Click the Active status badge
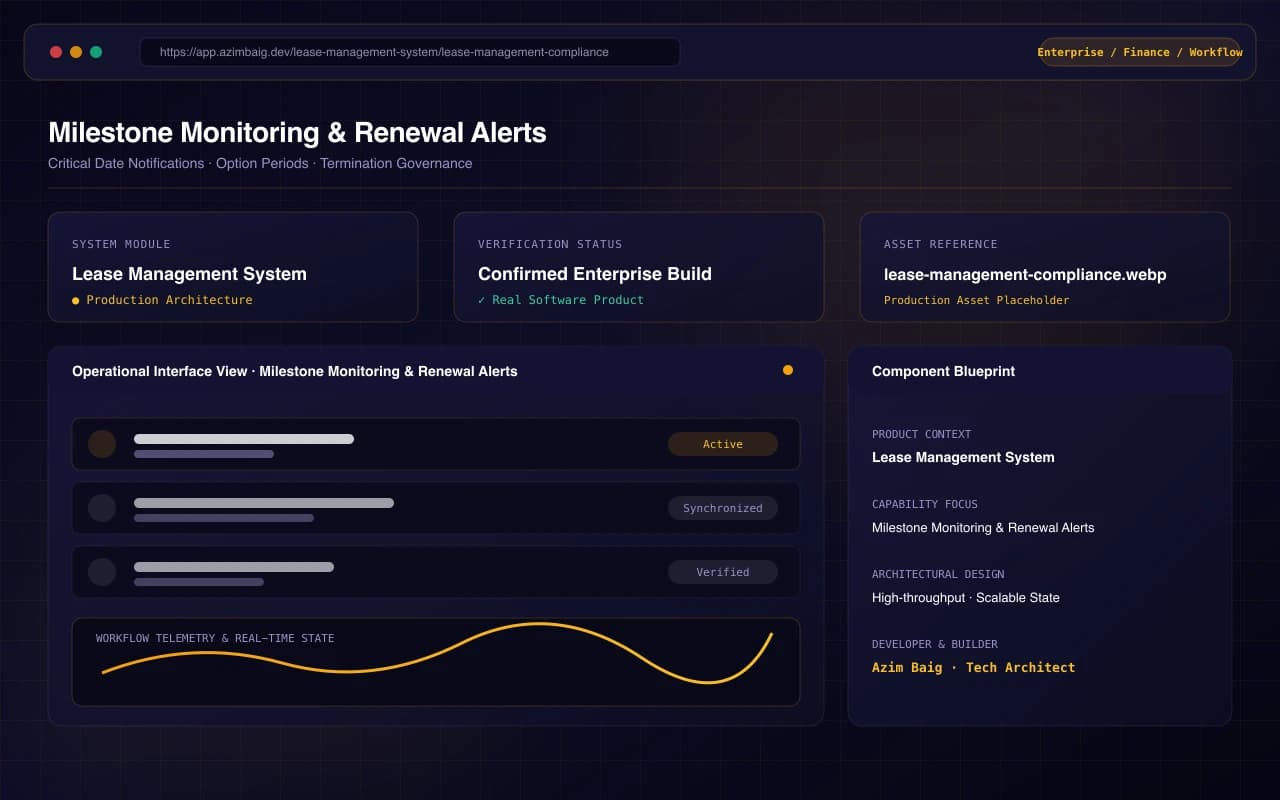Screen dimensions: 1280x800 tap(723, 444)
